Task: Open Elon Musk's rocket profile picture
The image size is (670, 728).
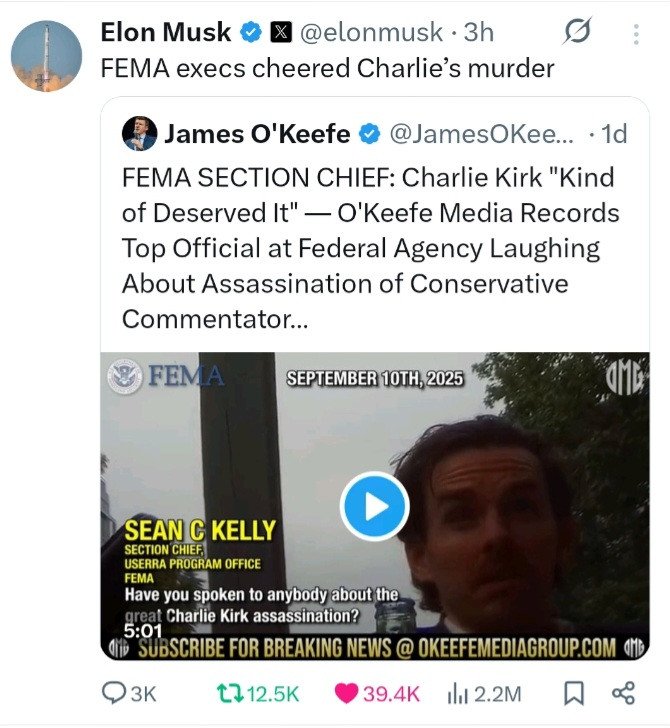Action: (47, 55)
